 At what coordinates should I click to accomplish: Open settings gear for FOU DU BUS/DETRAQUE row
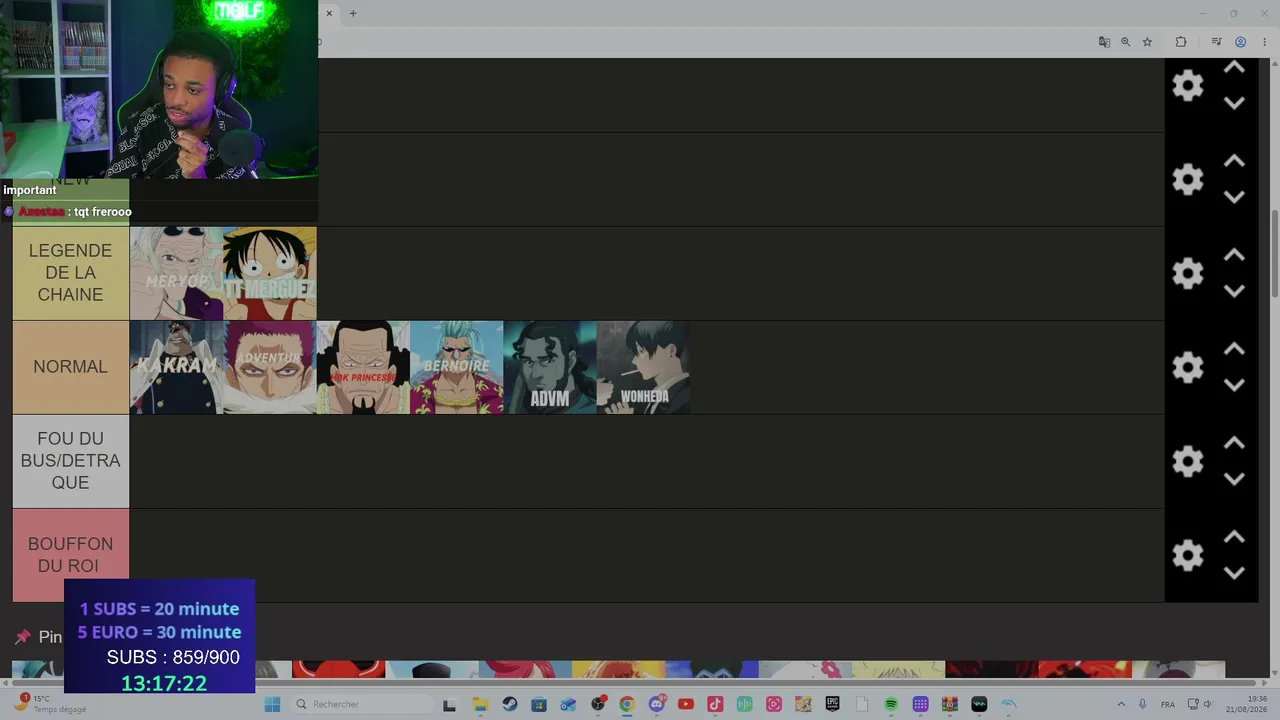point(1188,461)
